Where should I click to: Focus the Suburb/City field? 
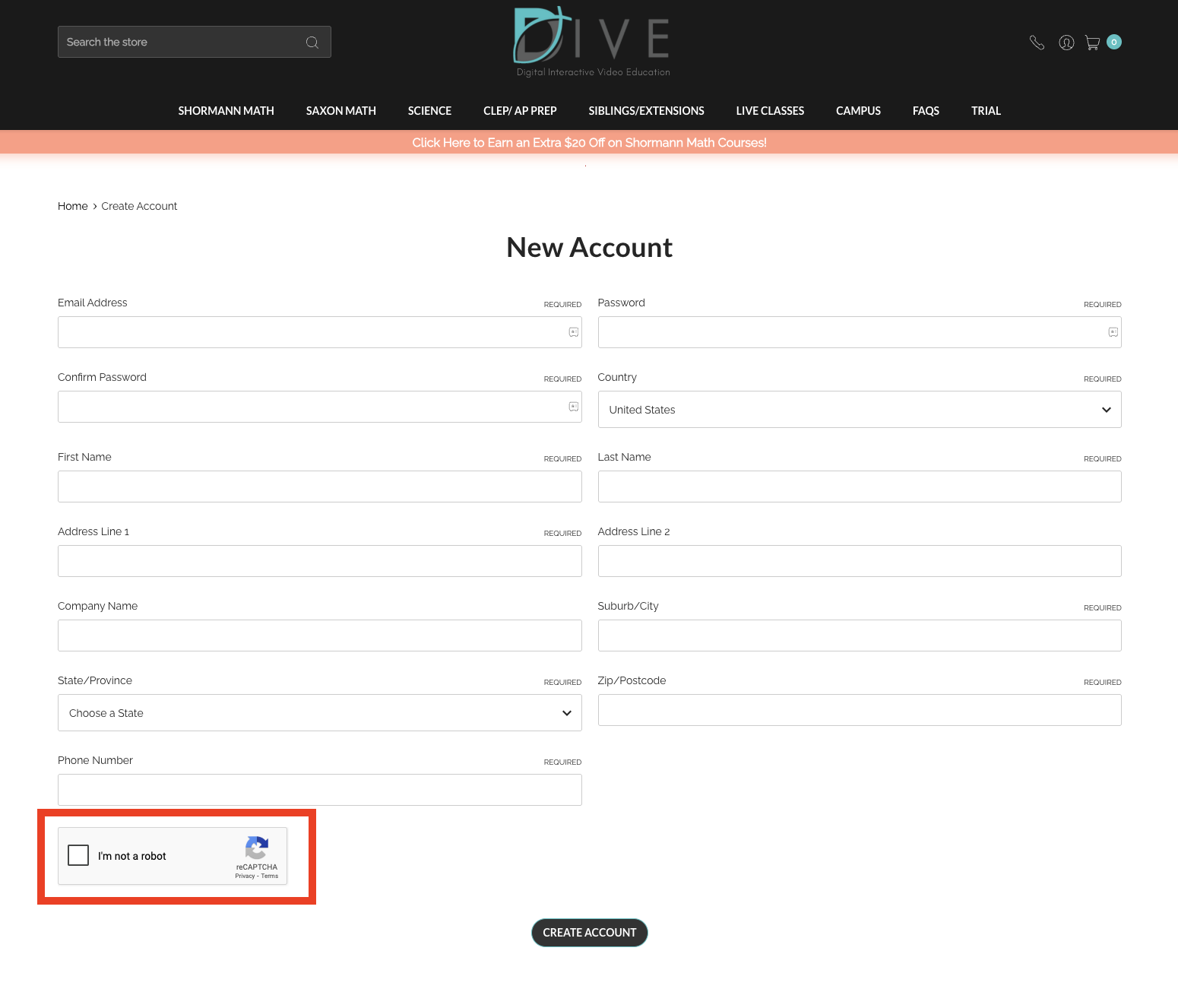click(x=860, y=636)
